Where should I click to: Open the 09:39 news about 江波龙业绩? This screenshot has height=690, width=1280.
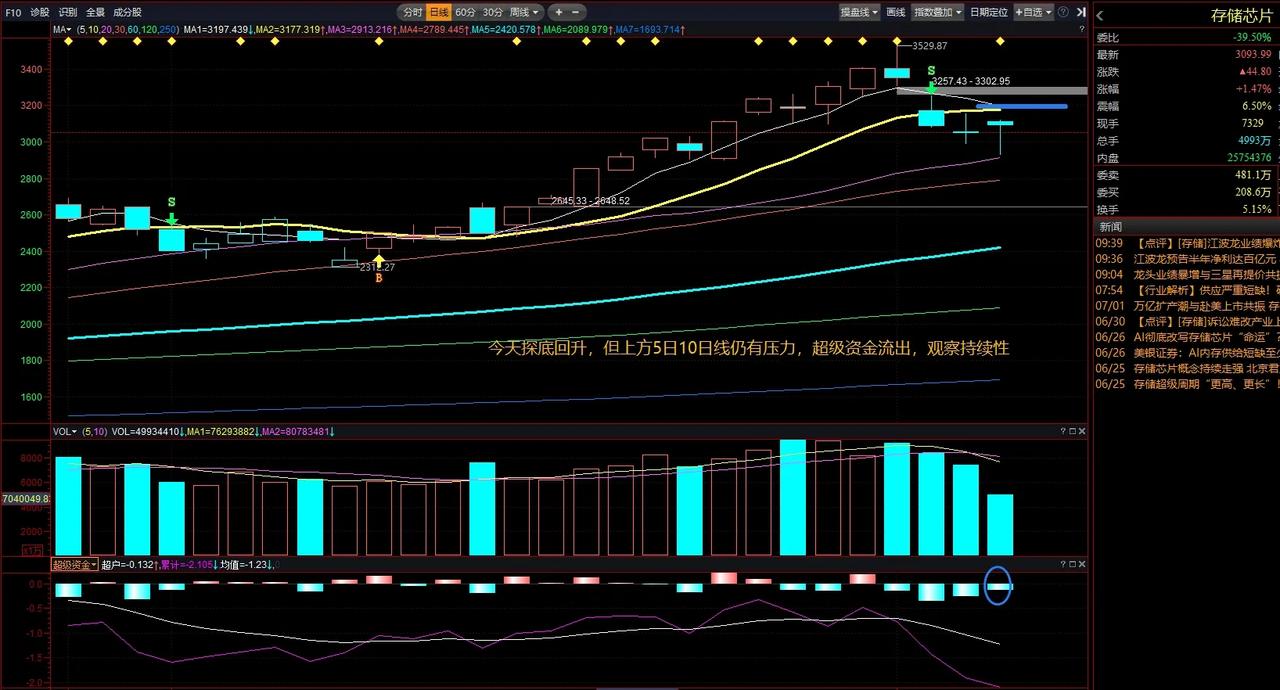[1187, 243]
